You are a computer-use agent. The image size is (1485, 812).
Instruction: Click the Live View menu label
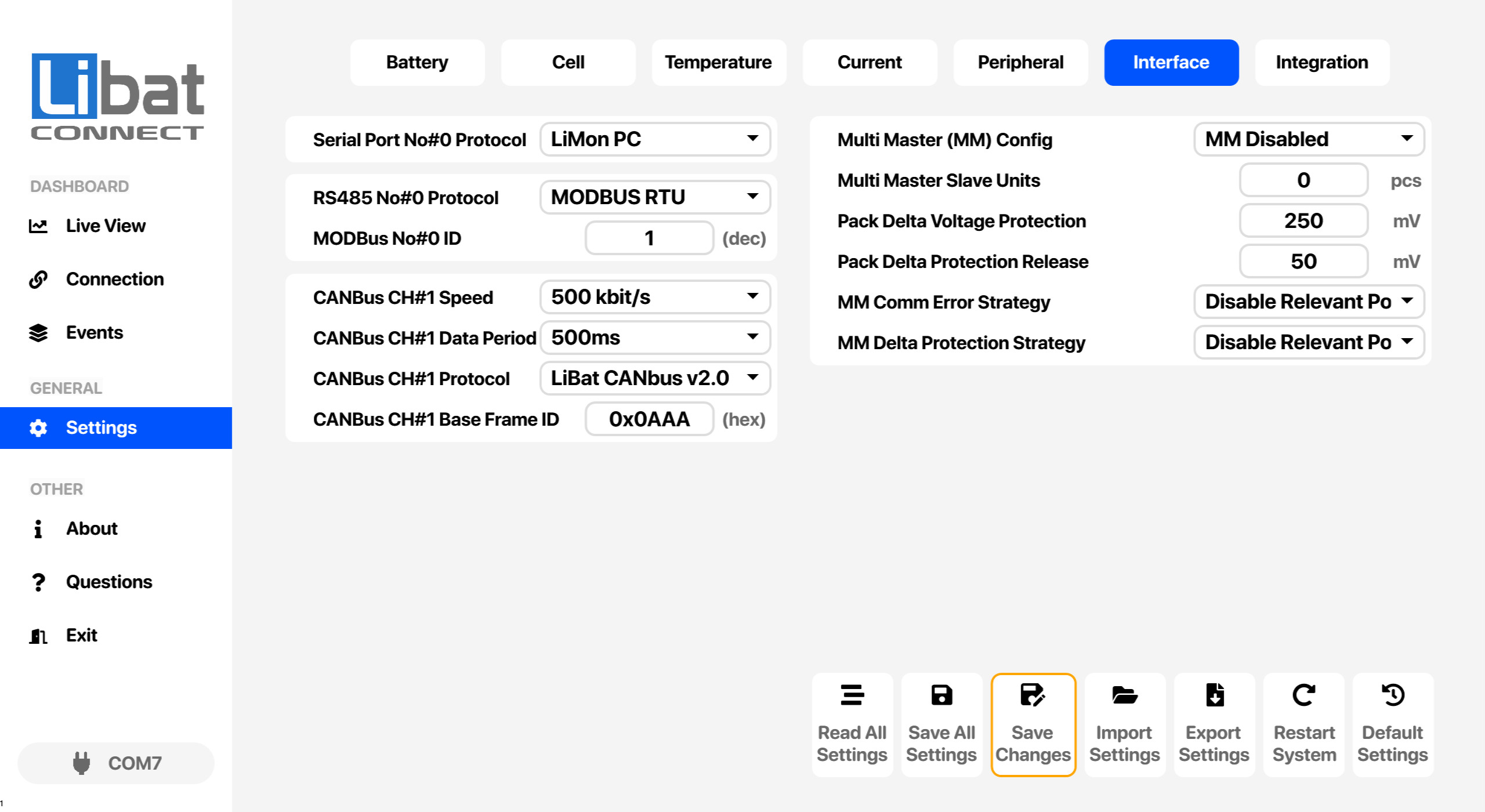(x=106, y=226)
